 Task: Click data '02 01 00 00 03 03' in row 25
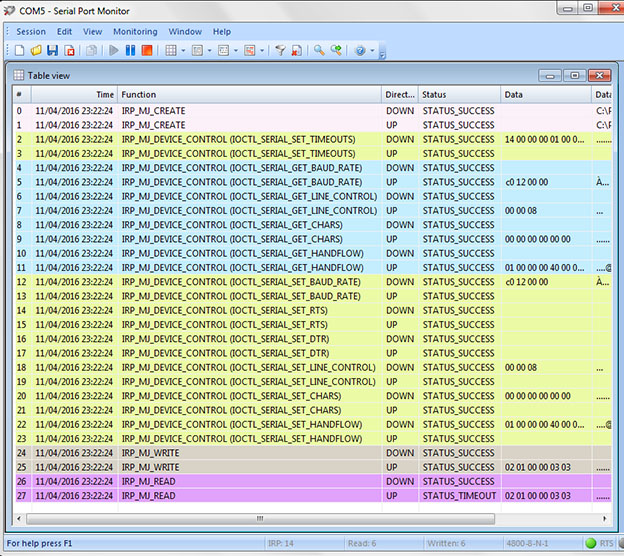click(x=538, y=467)
